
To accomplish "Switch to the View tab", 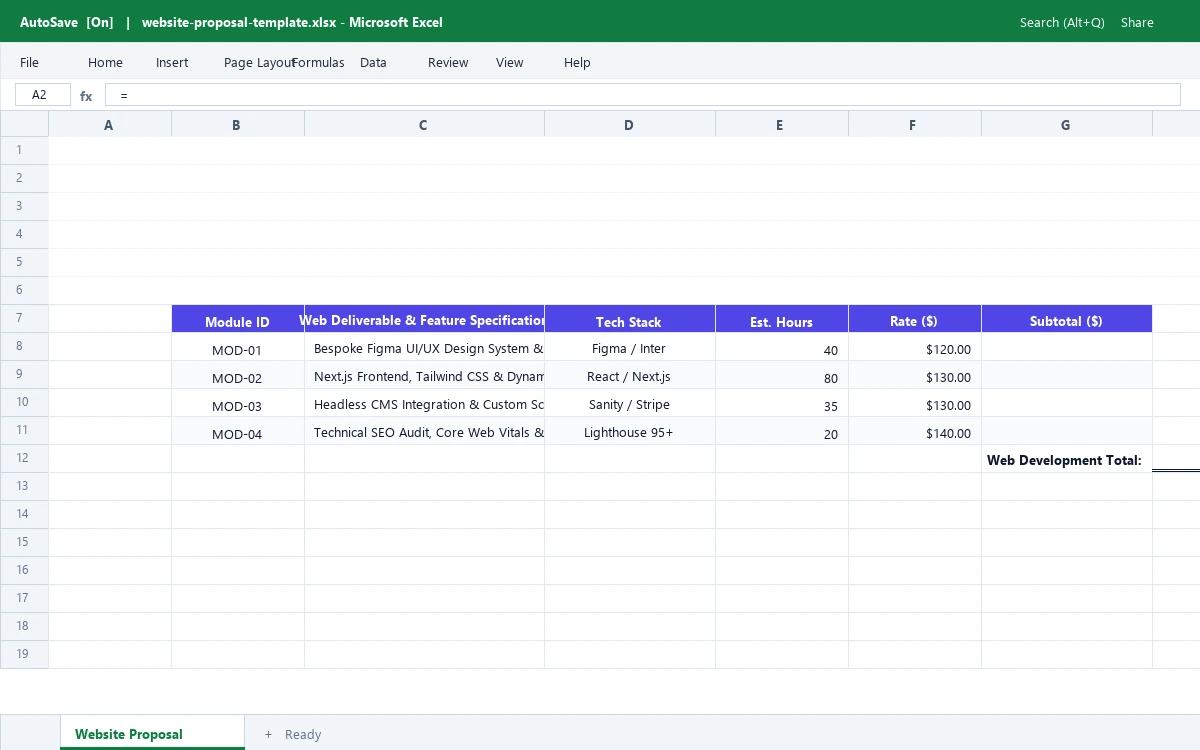I will pyautogui.click(x=510, y=62).
